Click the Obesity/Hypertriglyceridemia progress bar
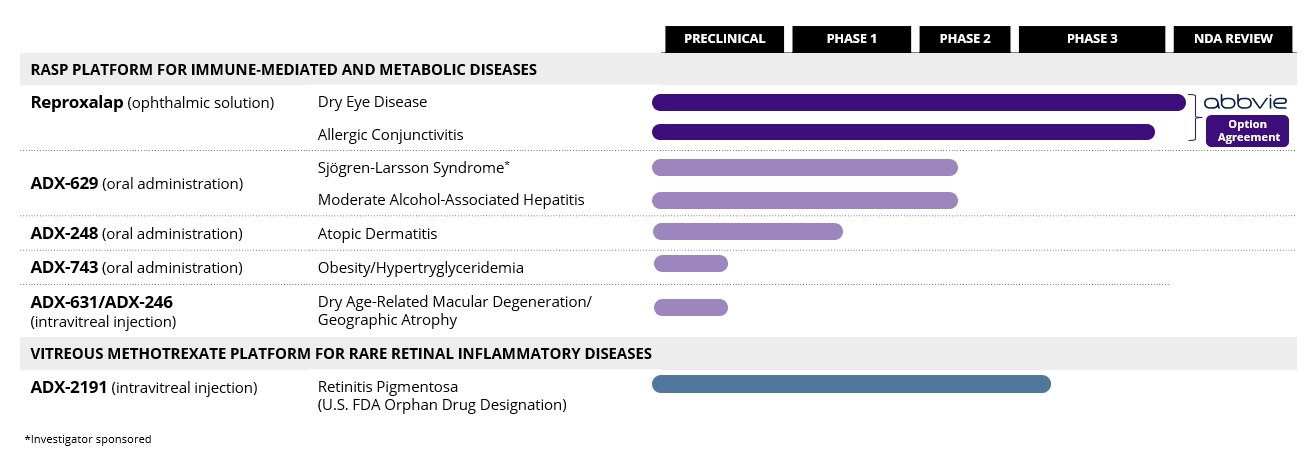Viewport: 1307px width, 471px height. pos(690,264)
